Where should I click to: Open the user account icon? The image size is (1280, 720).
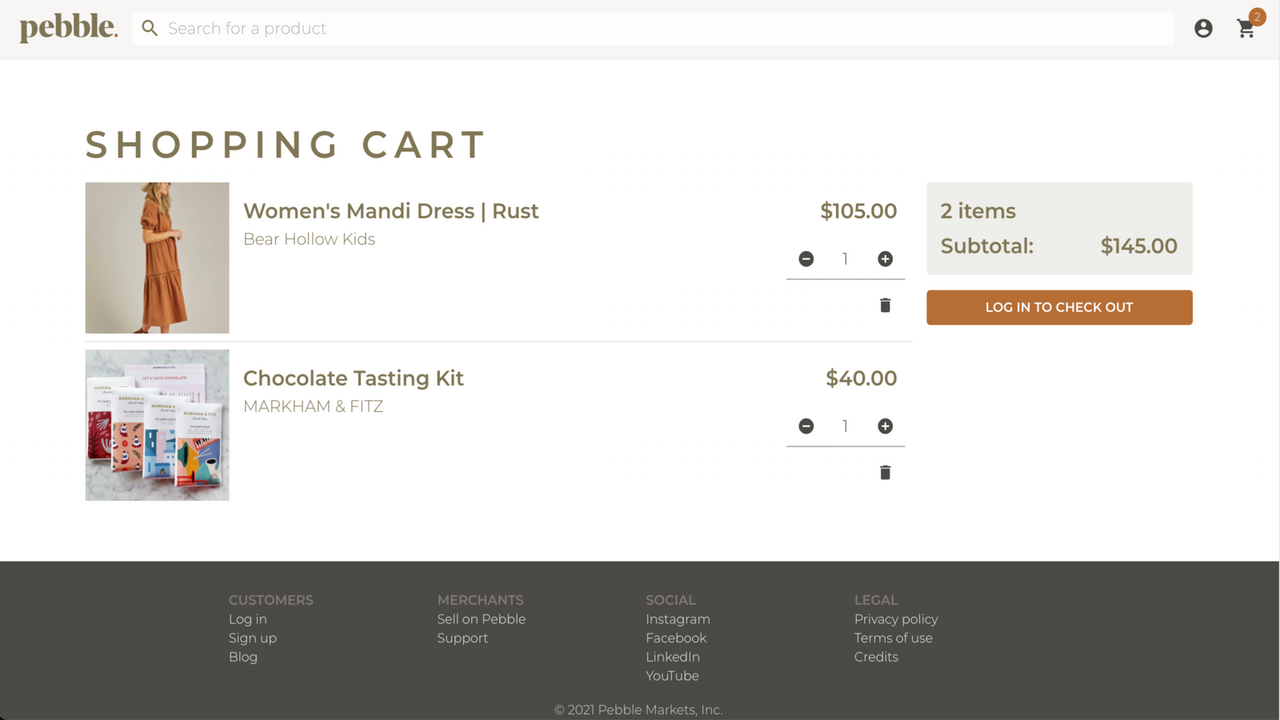1203,28
